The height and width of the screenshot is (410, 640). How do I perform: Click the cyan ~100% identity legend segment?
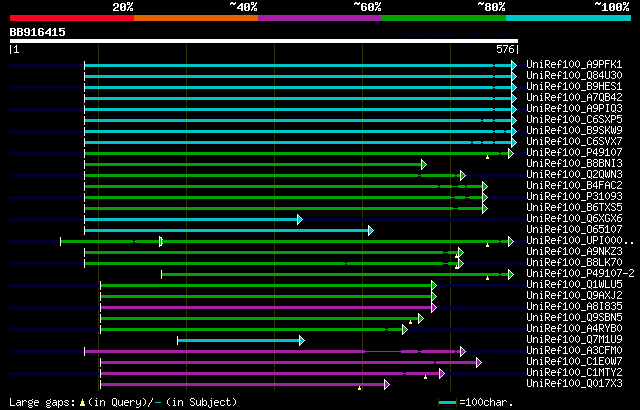(x=569, y=18)
